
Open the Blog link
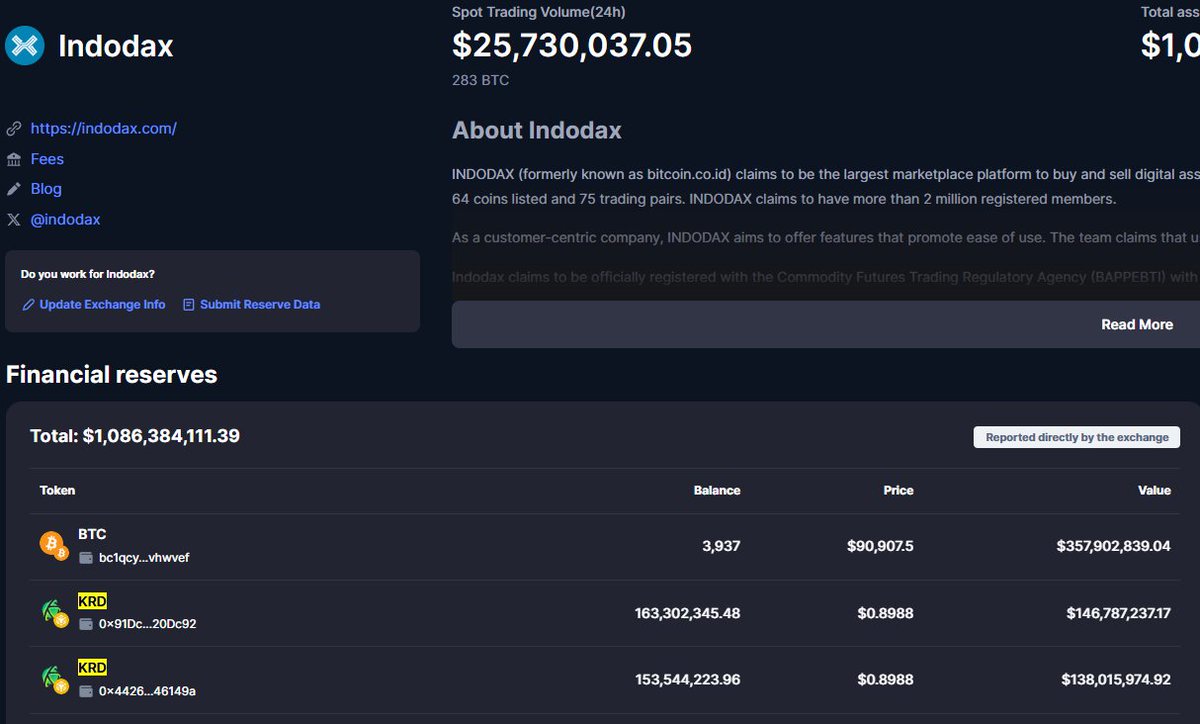pos(46,189)
